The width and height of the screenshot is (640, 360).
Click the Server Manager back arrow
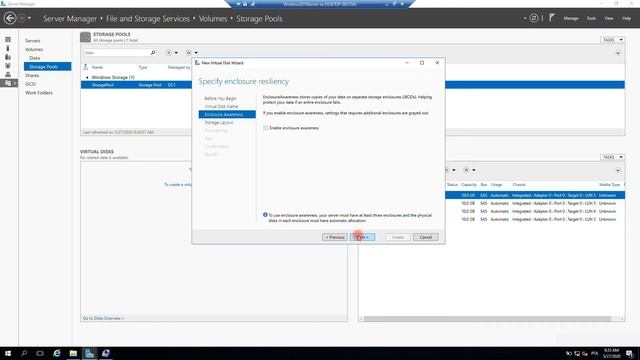[10, 18]
